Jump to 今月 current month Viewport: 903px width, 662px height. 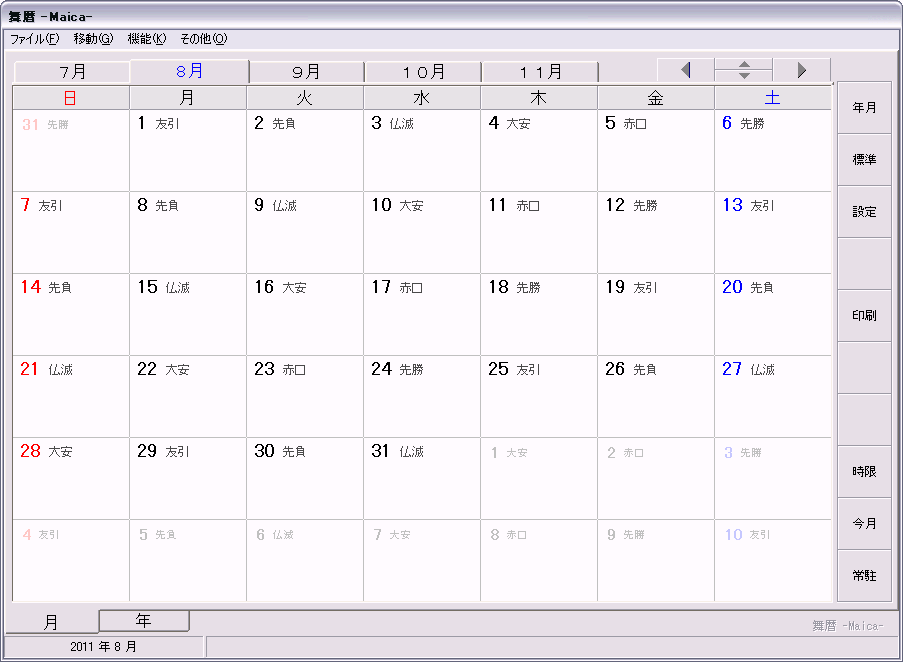tap(864, 523)
